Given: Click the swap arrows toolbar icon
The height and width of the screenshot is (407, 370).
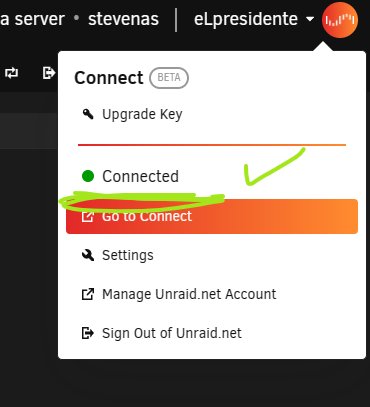Looking at the screenshot, I should click(12, 73).
